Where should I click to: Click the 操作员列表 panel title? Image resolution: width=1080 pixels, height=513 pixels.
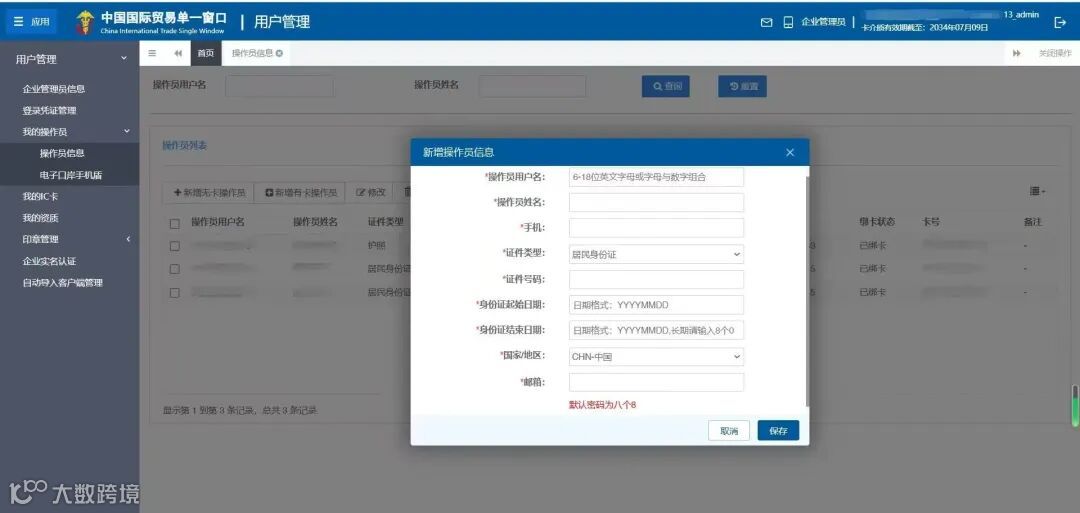tap(185, 145)
